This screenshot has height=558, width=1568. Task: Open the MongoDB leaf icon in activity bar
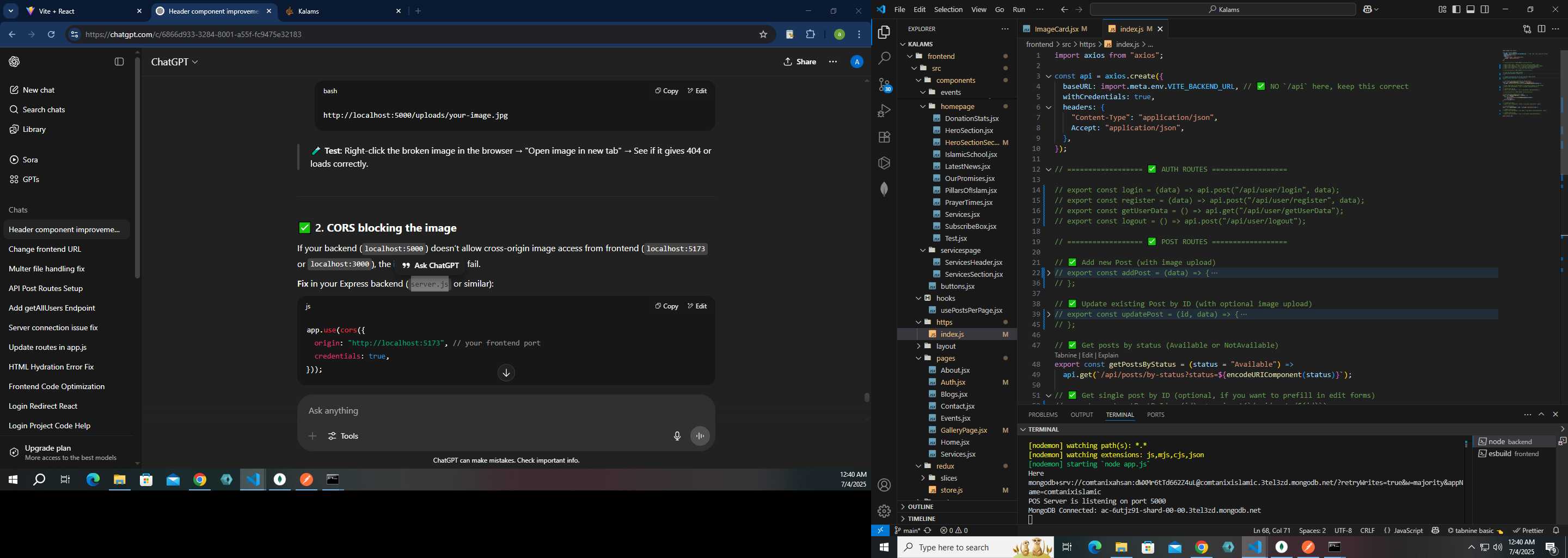pos(884,189)
